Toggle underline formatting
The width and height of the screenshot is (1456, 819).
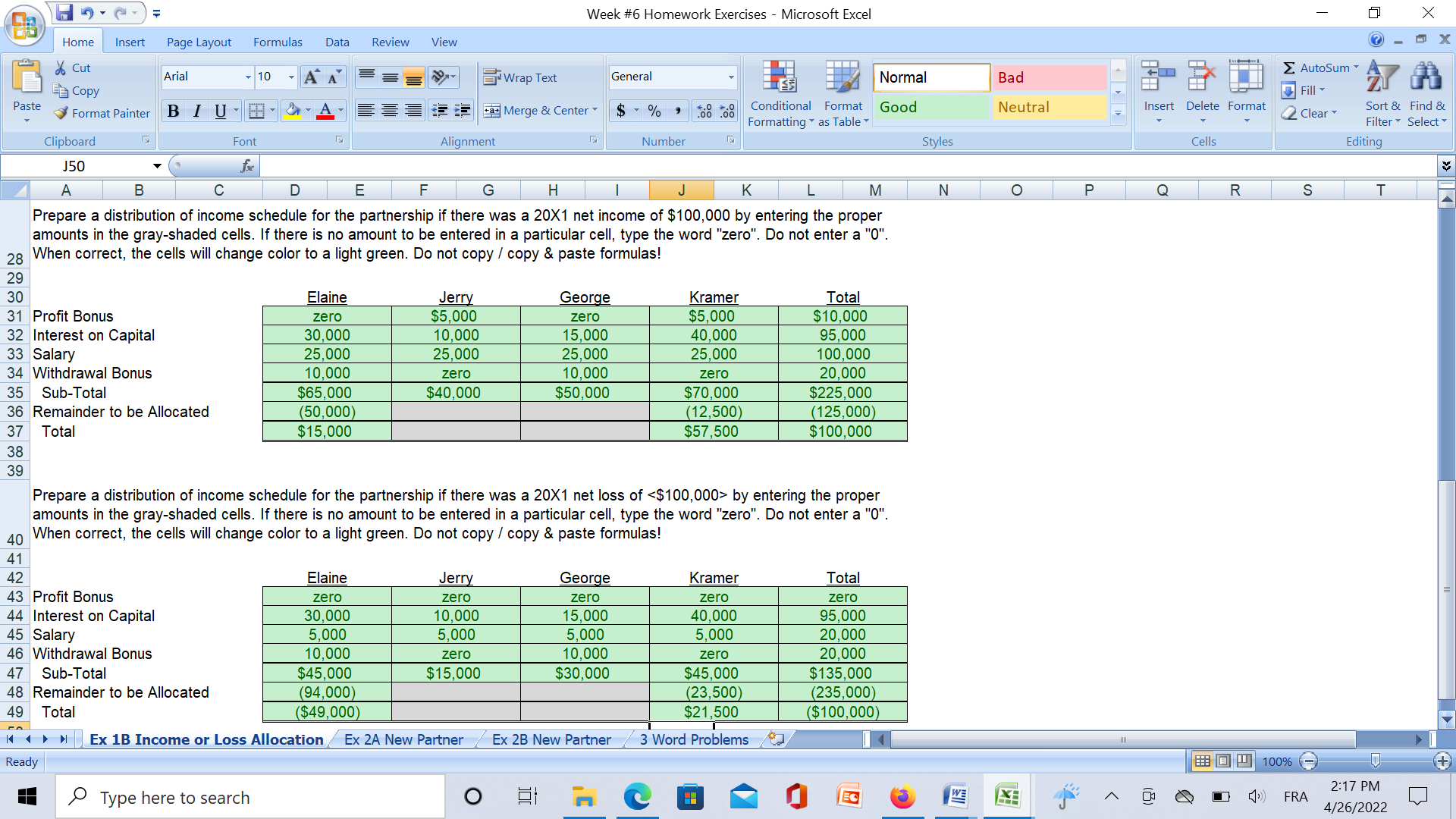click(218, 111)
